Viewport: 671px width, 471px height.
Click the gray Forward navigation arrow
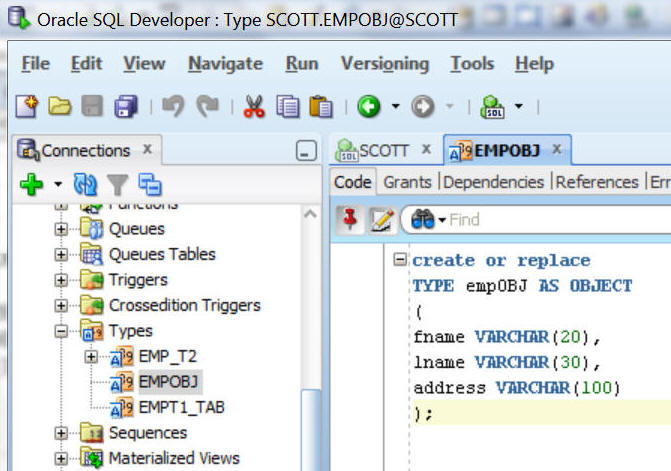(x=423, y=106)
